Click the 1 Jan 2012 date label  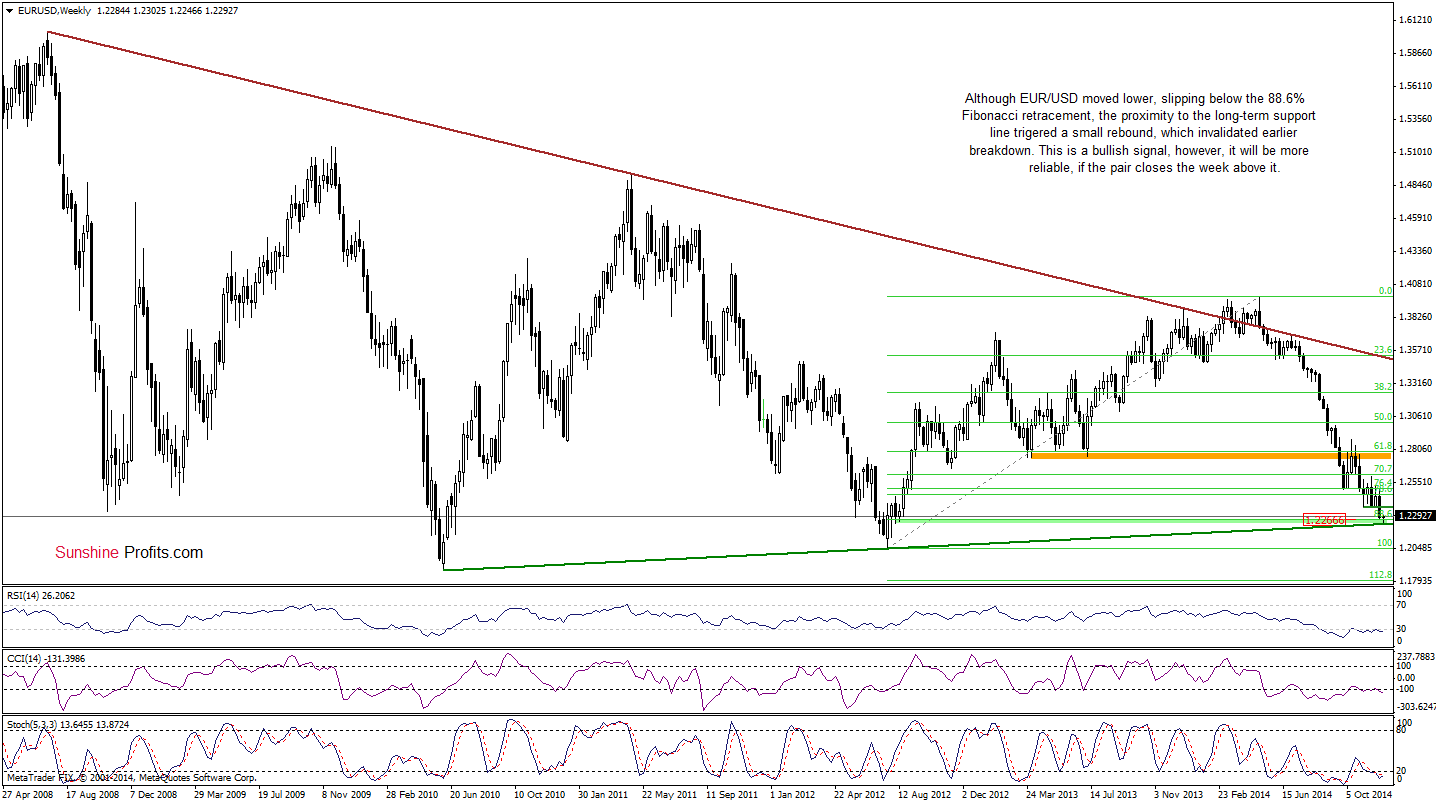coord(794,794)
